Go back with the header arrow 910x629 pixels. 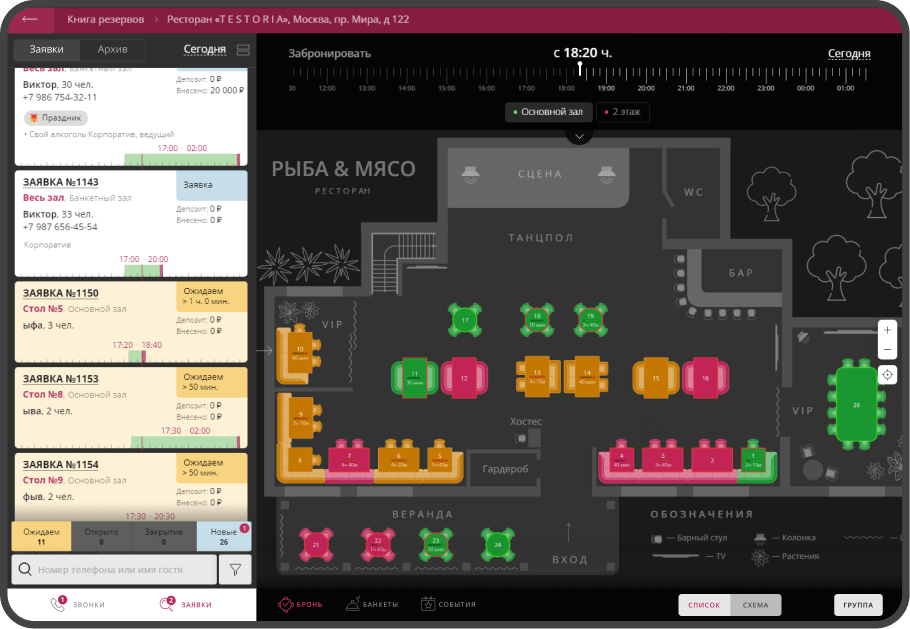point(30,19)
